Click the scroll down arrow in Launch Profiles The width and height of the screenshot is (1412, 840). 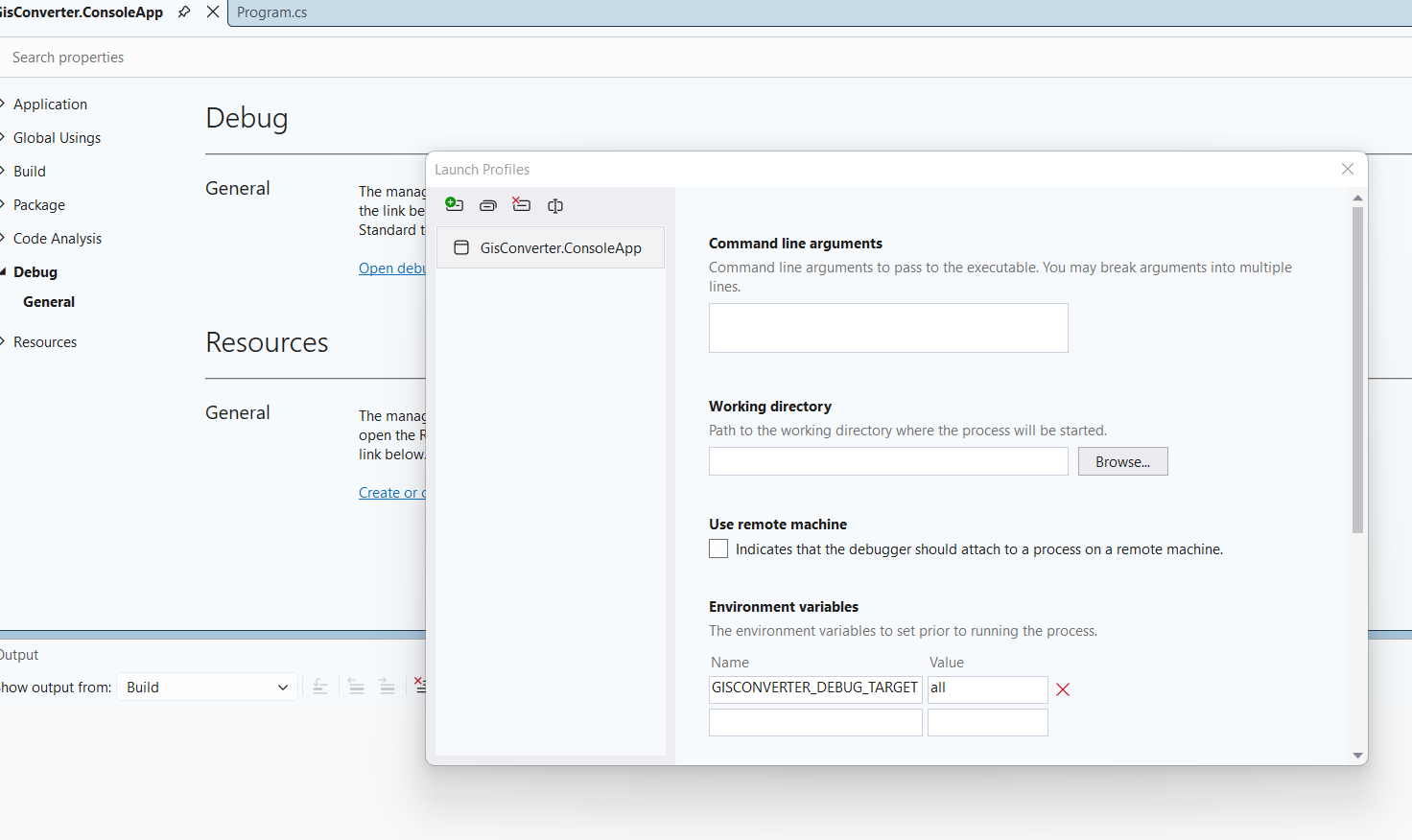(1357, 756)
